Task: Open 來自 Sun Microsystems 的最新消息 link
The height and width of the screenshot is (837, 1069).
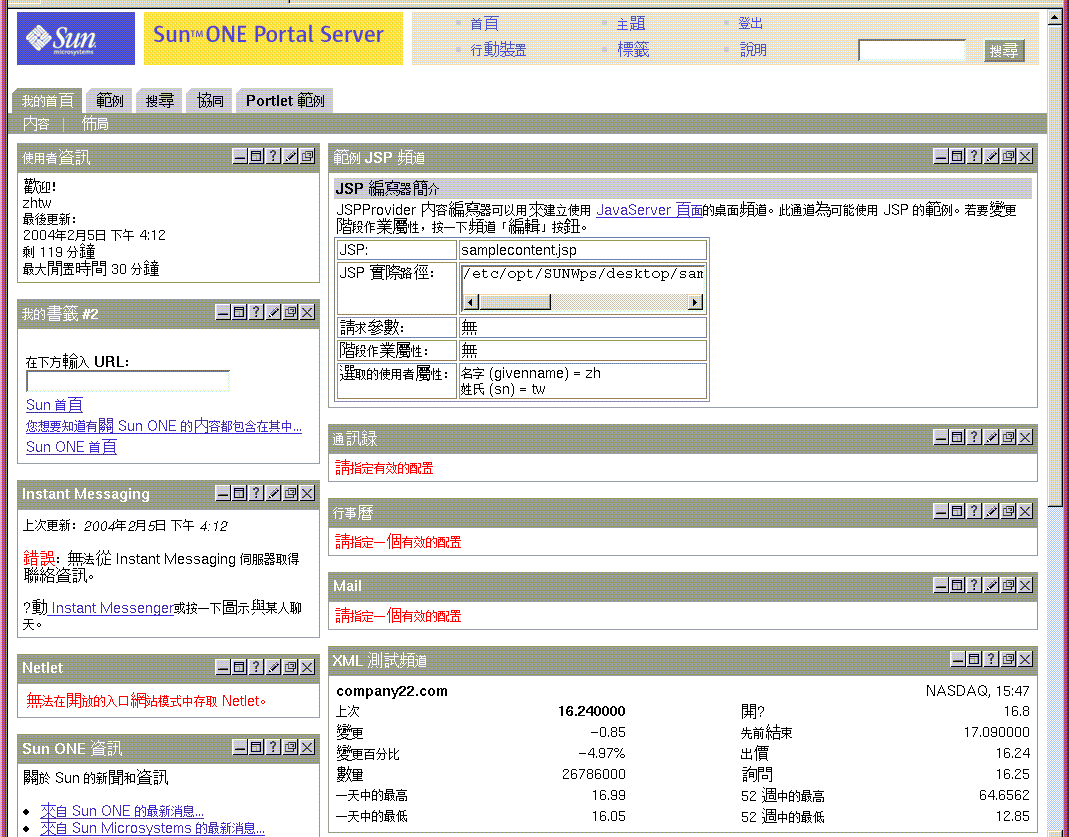Action: (152, 828)
